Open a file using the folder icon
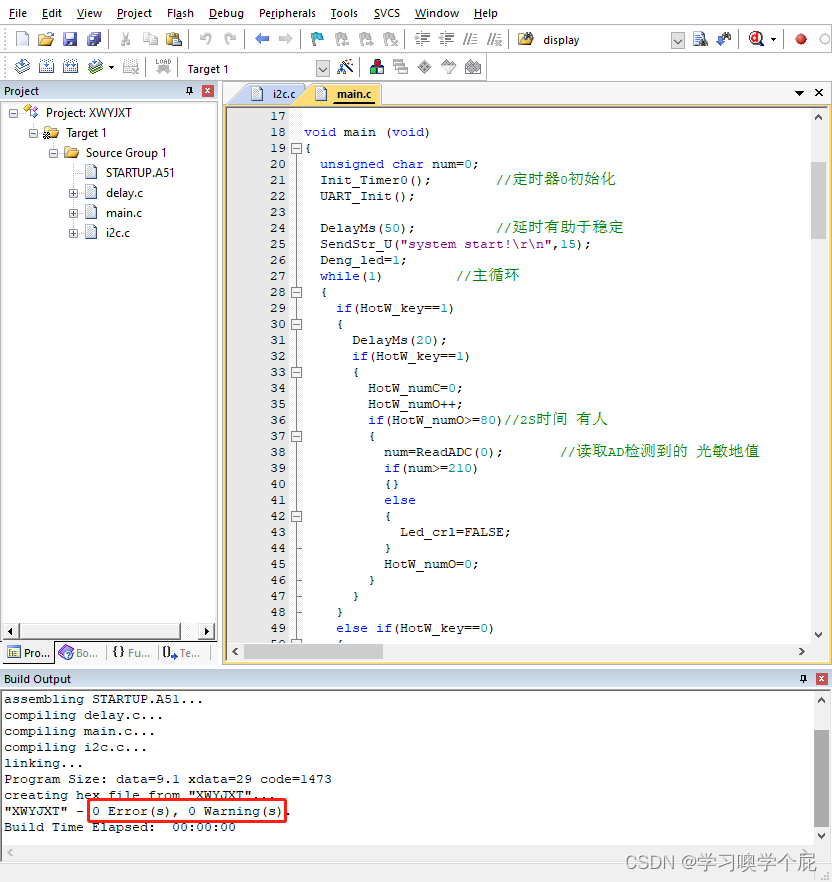832x882 pixels. [46, 39]
